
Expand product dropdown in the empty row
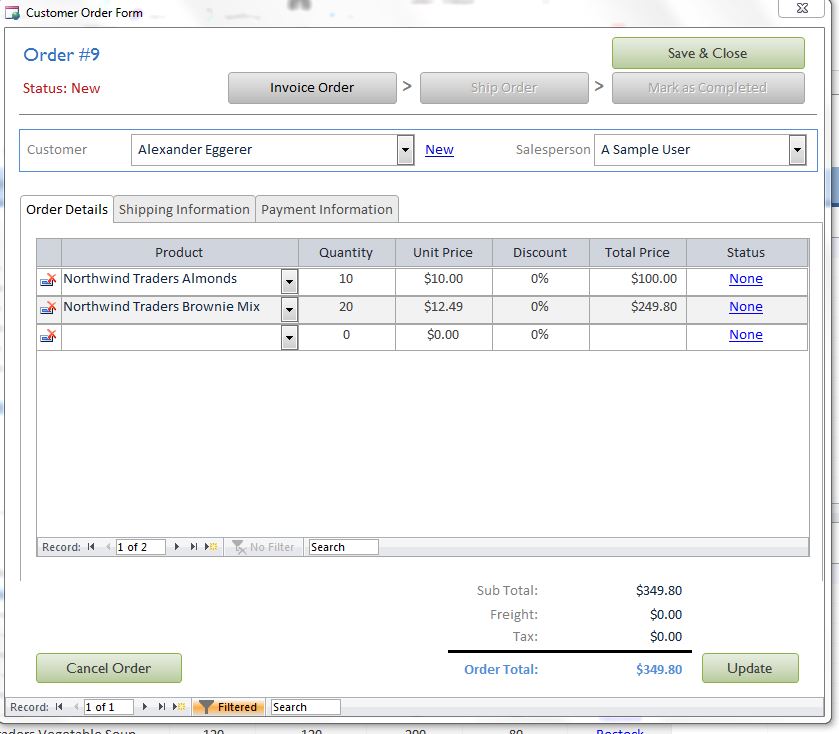click(x=289, y=338)
